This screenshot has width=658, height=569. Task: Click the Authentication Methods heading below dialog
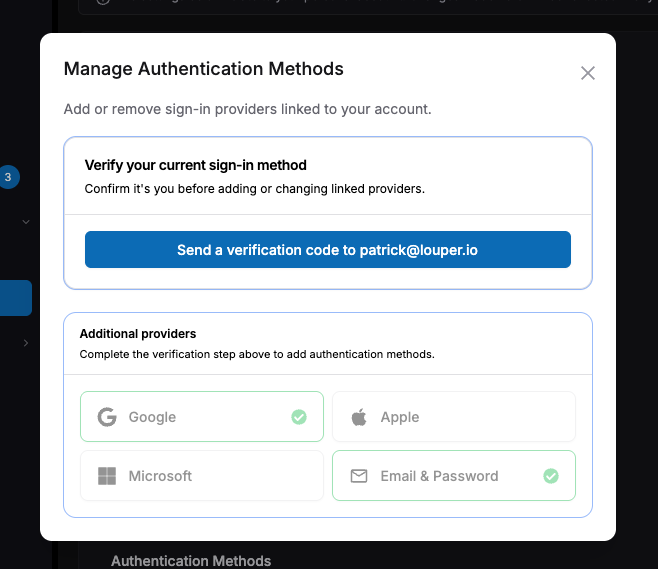(x=191, y=561)
